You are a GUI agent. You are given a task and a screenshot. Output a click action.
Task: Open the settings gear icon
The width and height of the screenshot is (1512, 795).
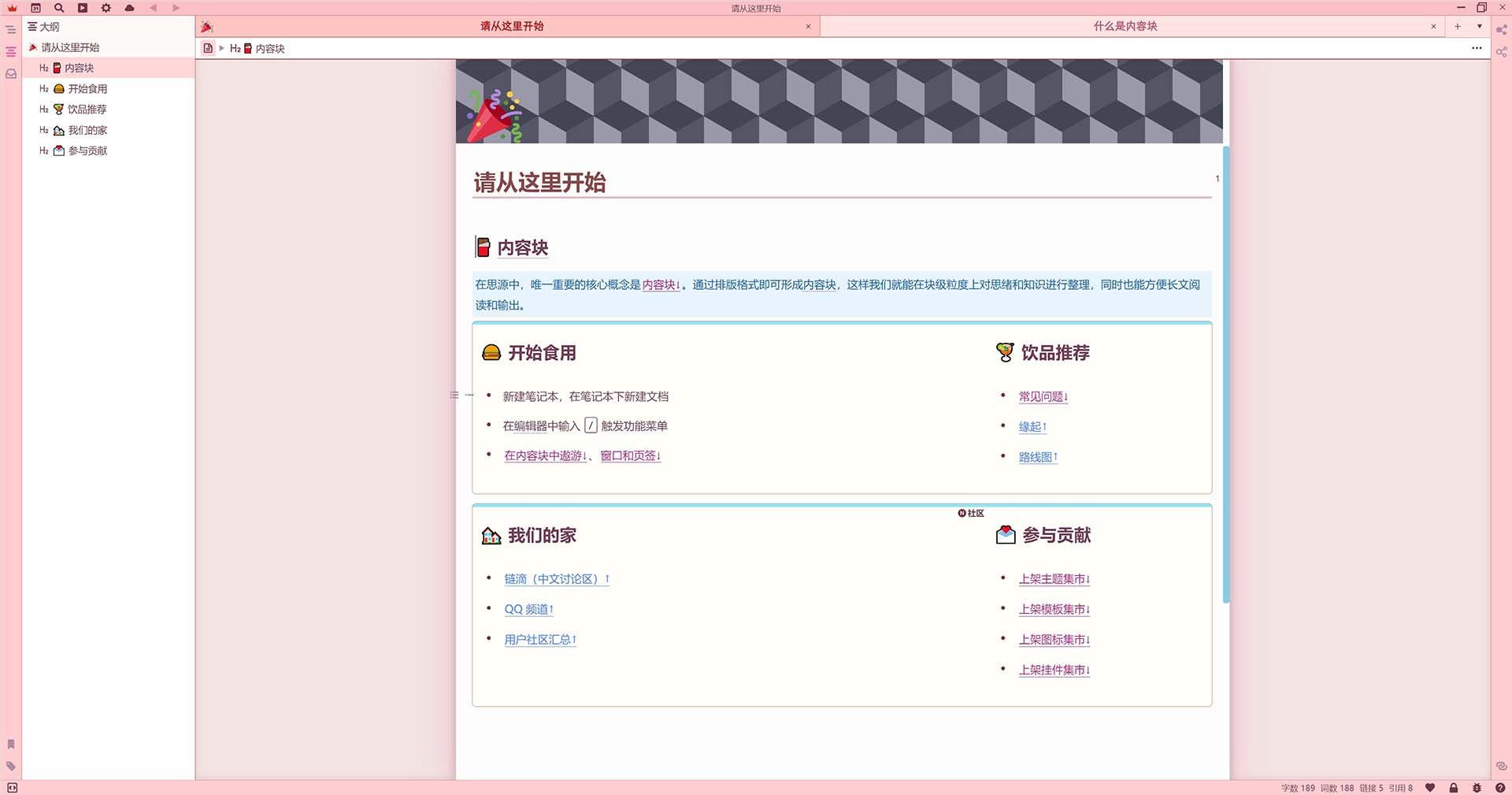click(106, 8)
